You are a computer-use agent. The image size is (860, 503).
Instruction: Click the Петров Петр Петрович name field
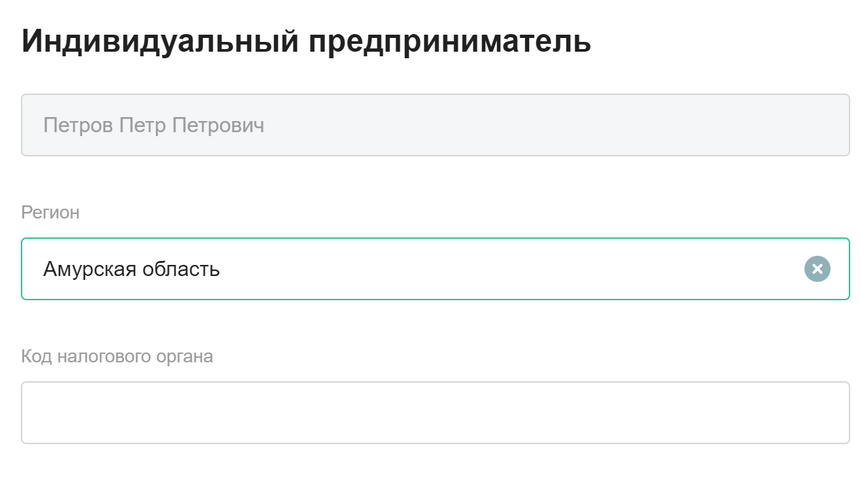point(435,125)
